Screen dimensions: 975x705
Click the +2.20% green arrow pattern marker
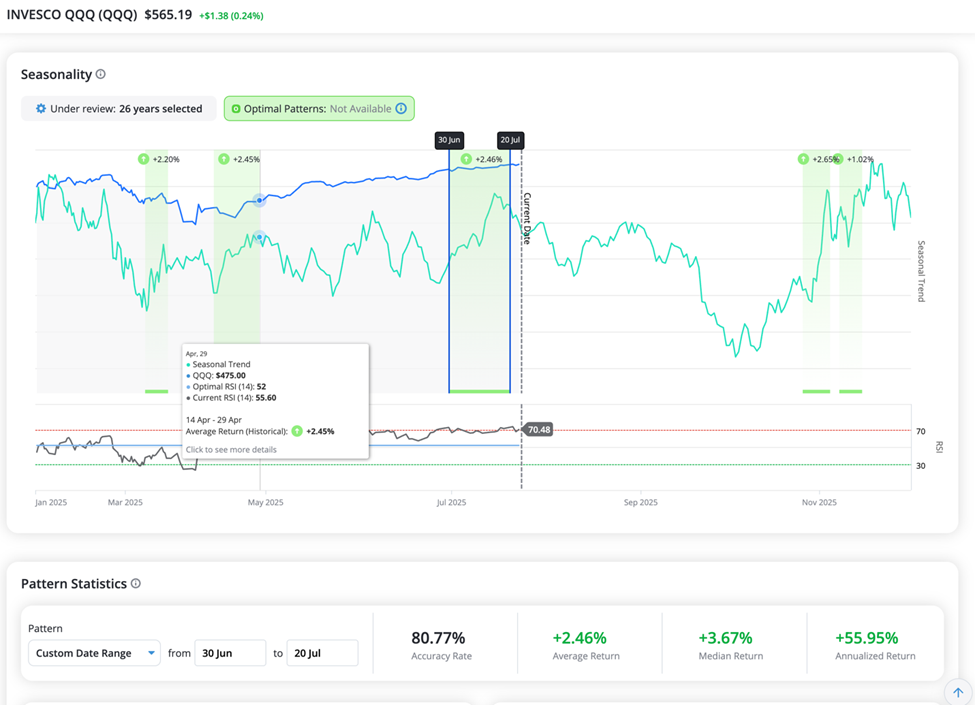pyautogui.click(x=144, y=159)
